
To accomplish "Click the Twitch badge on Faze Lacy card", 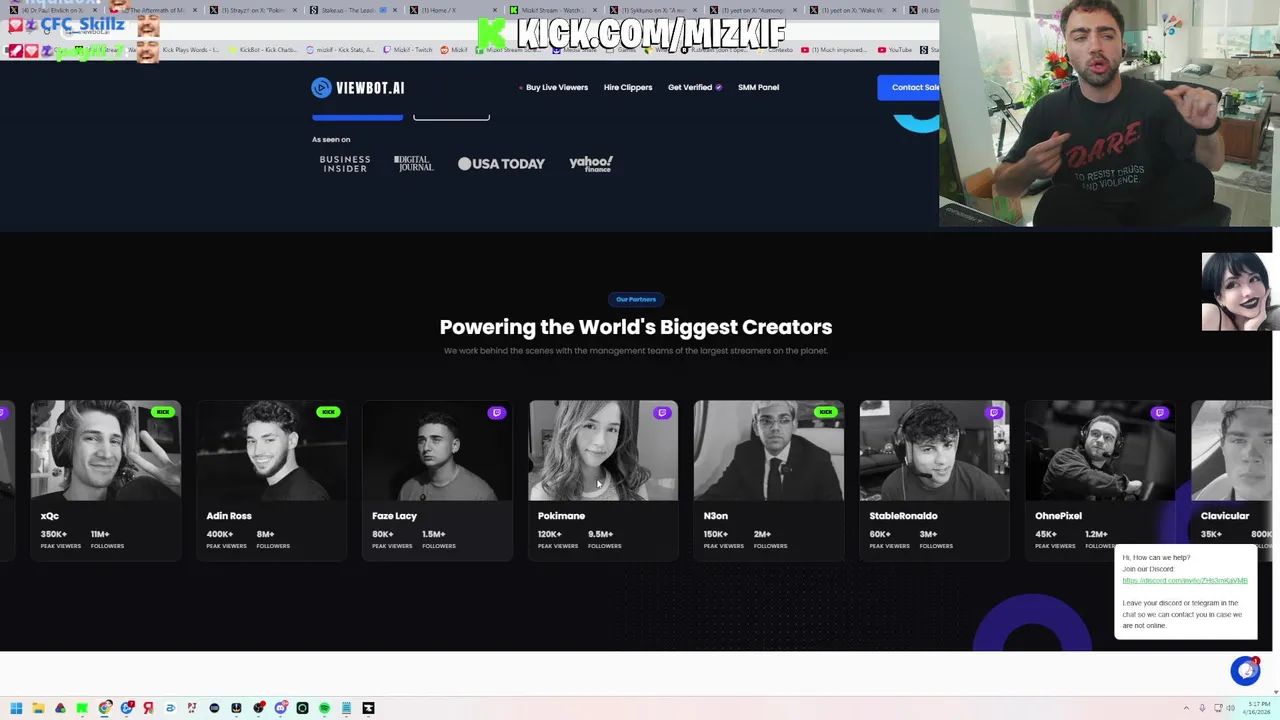I will click(x=496, y=413).
